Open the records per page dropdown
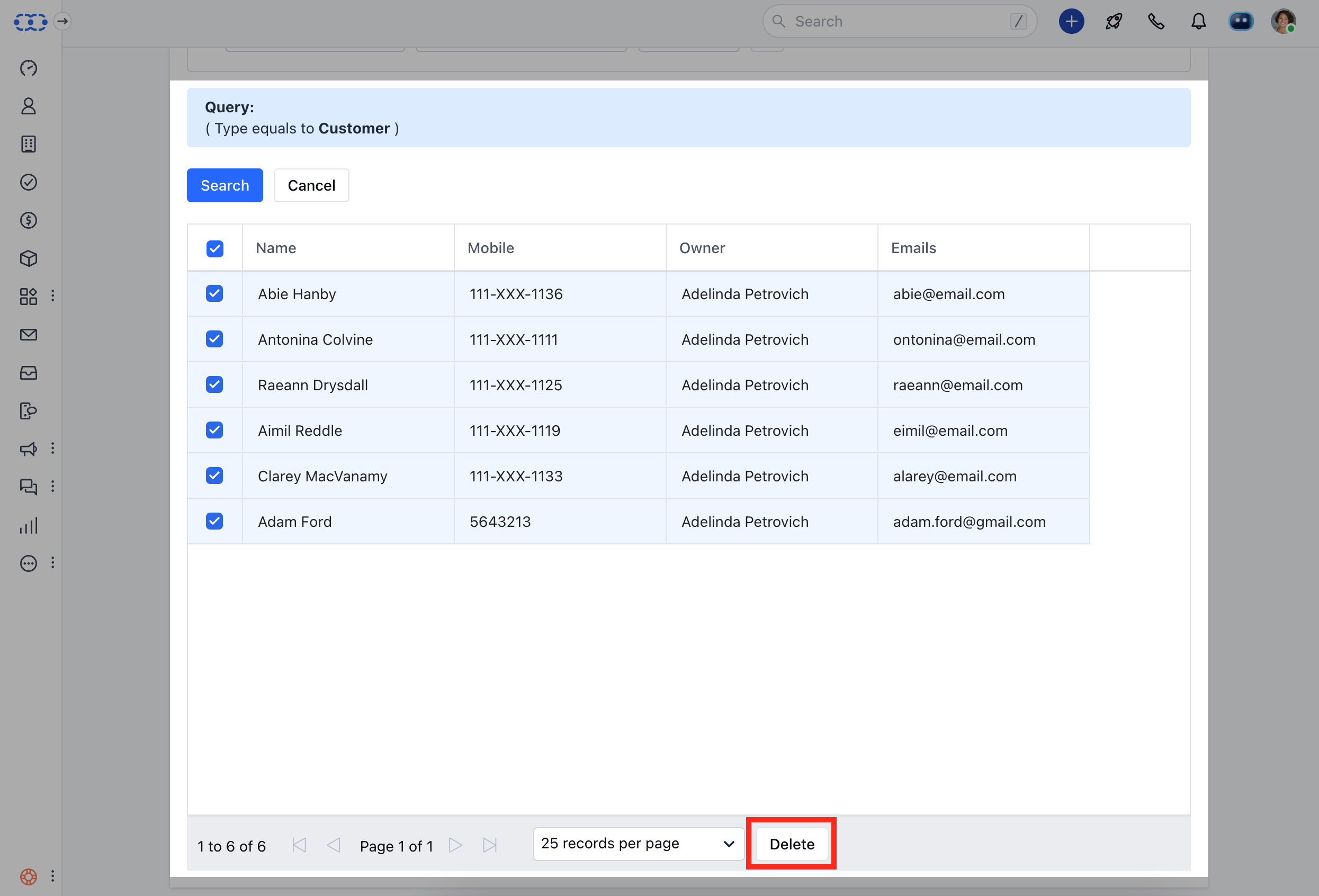The width and height of the screenshot is (1319, 896). pyautogui.click(x=638, y=844)
